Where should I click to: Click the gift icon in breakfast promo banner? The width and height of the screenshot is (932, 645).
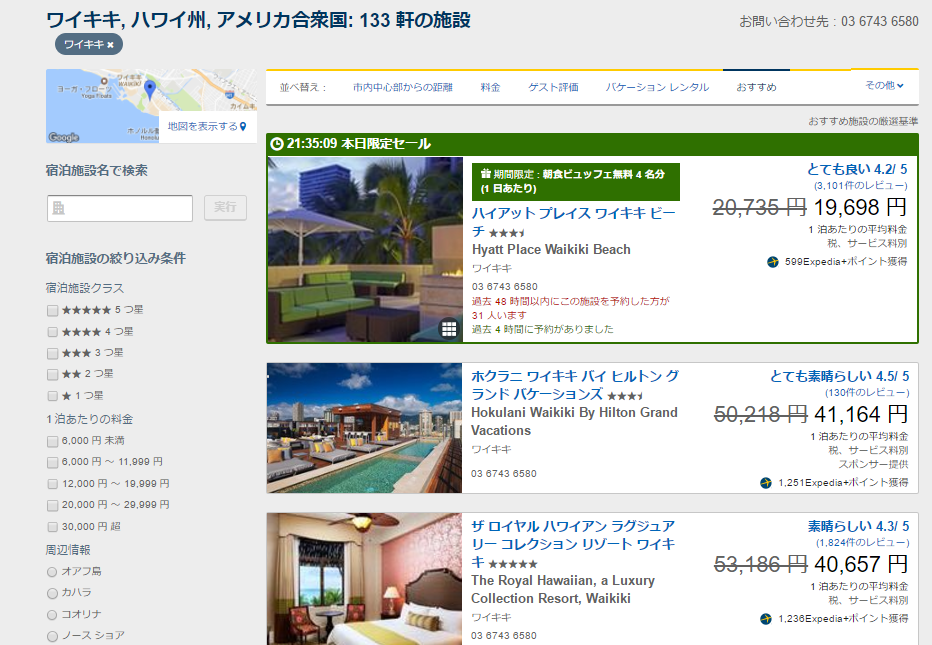486,174
